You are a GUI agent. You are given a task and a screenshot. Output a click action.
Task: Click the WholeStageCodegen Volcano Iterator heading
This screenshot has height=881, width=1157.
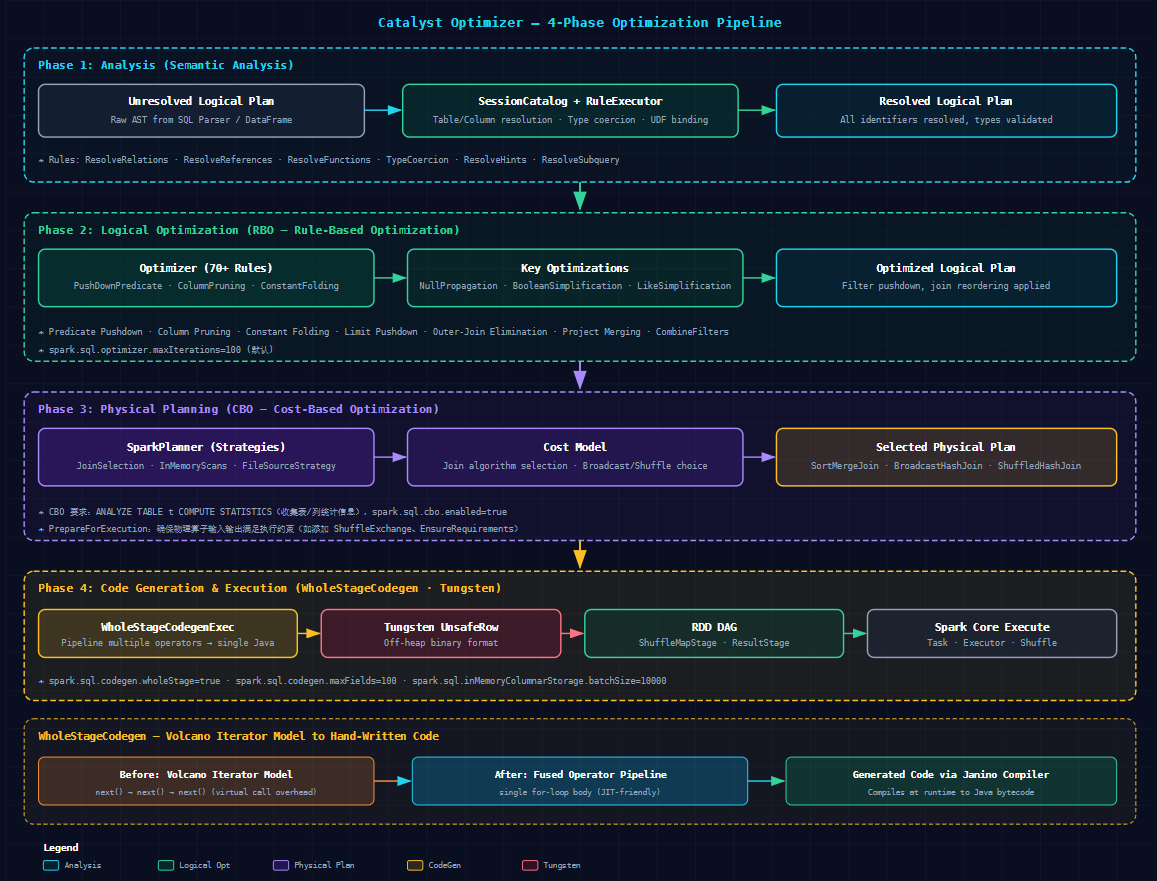click(238, 736)
